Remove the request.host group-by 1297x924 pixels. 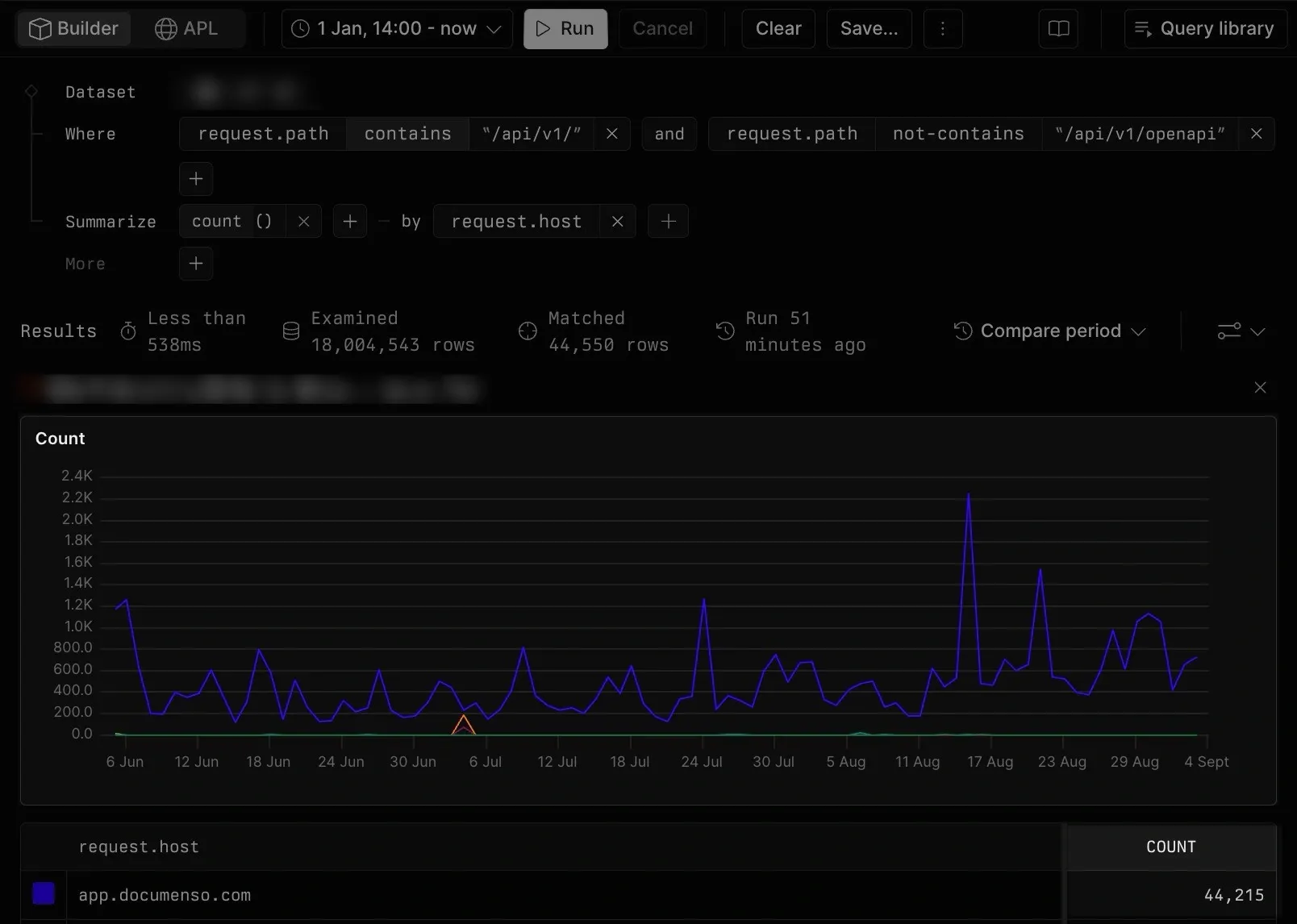[618, 221]
